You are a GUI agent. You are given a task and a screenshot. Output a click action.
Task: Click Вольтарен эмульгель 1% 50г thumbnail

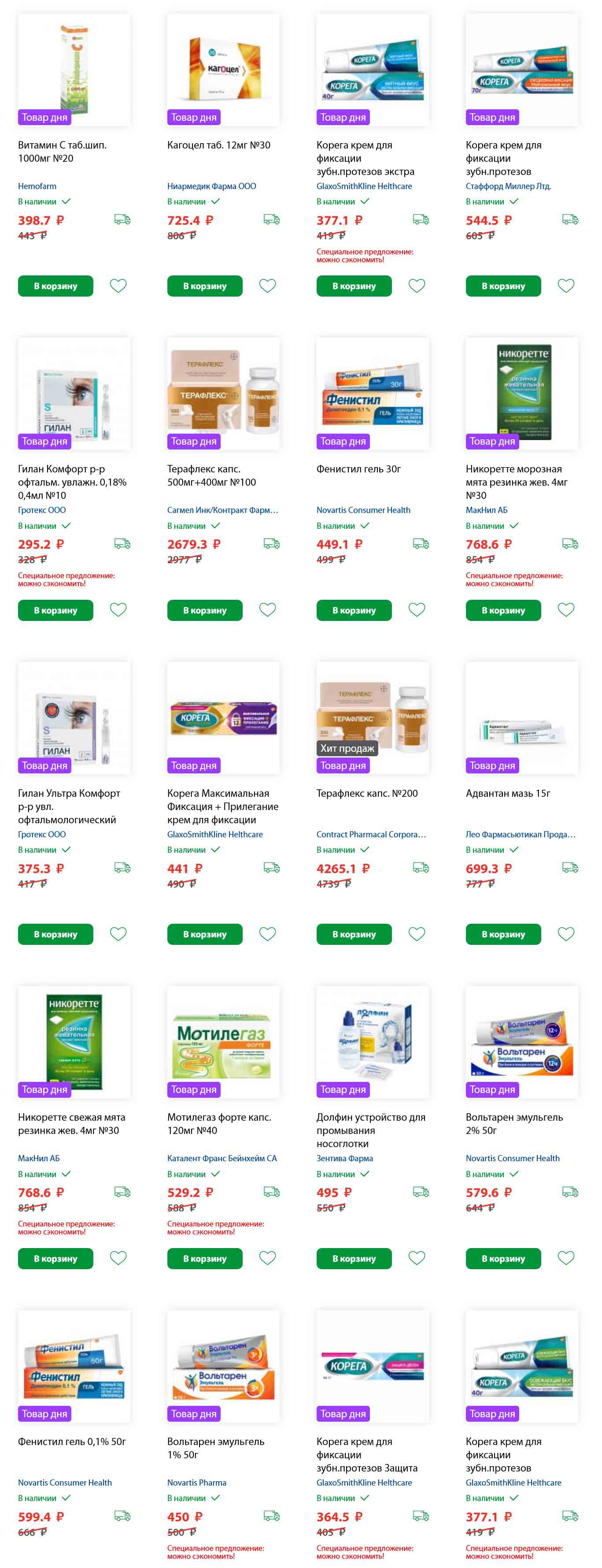tap(223, 1366)
